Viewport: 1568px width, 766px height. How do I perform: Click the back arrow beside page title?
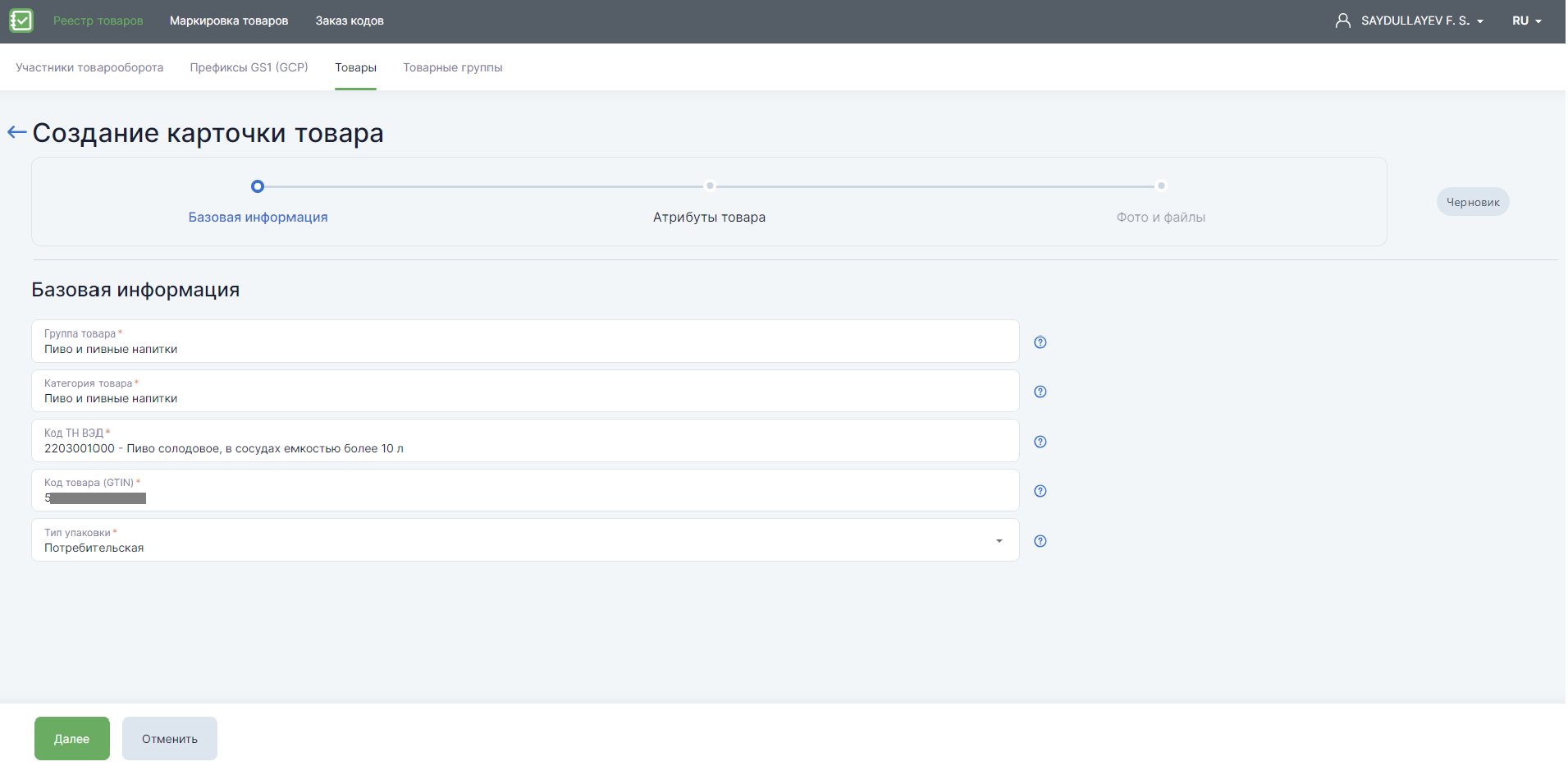(x=17, y=132)
